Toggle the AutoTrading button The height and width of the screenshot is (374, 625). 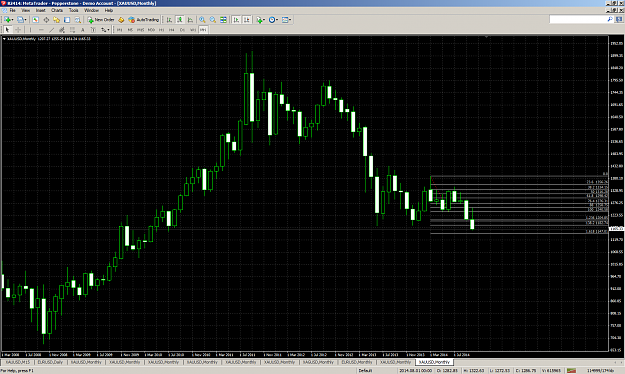click(x=143, y=20)
